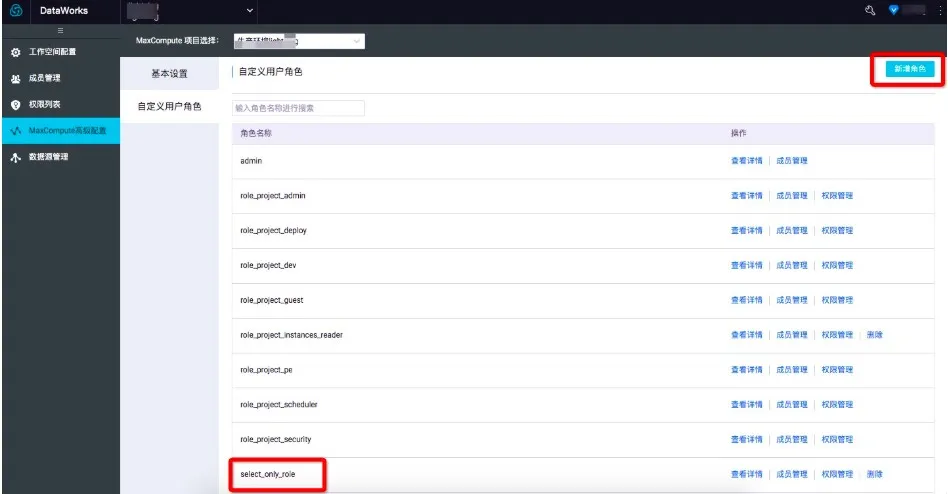Open 权限管理 for role_project_instances_reader
This screenshot has height=494, width=948.
click(837, 335)
